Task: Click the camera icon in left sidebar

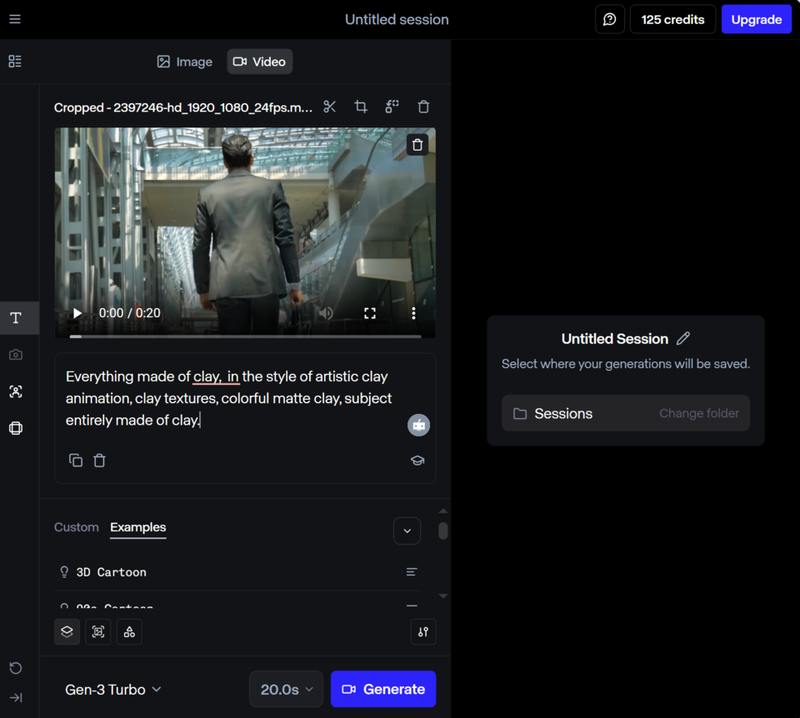Action: coord(16,355)
